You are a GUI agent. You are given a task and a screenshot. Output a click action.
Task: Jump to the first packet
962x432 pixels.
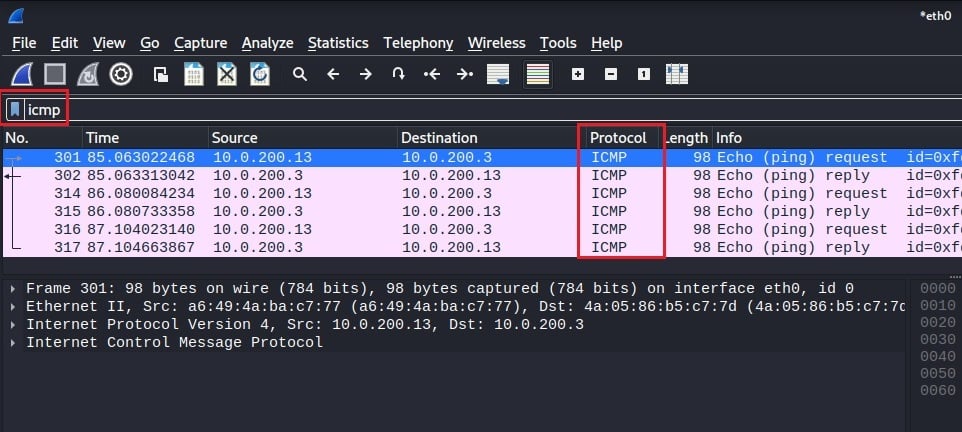click(x=432, y=75)
